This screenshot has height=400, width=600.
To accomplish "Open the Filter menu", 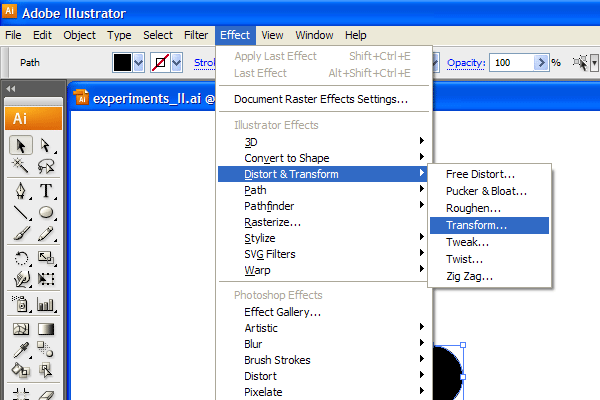I will point(196,35).
